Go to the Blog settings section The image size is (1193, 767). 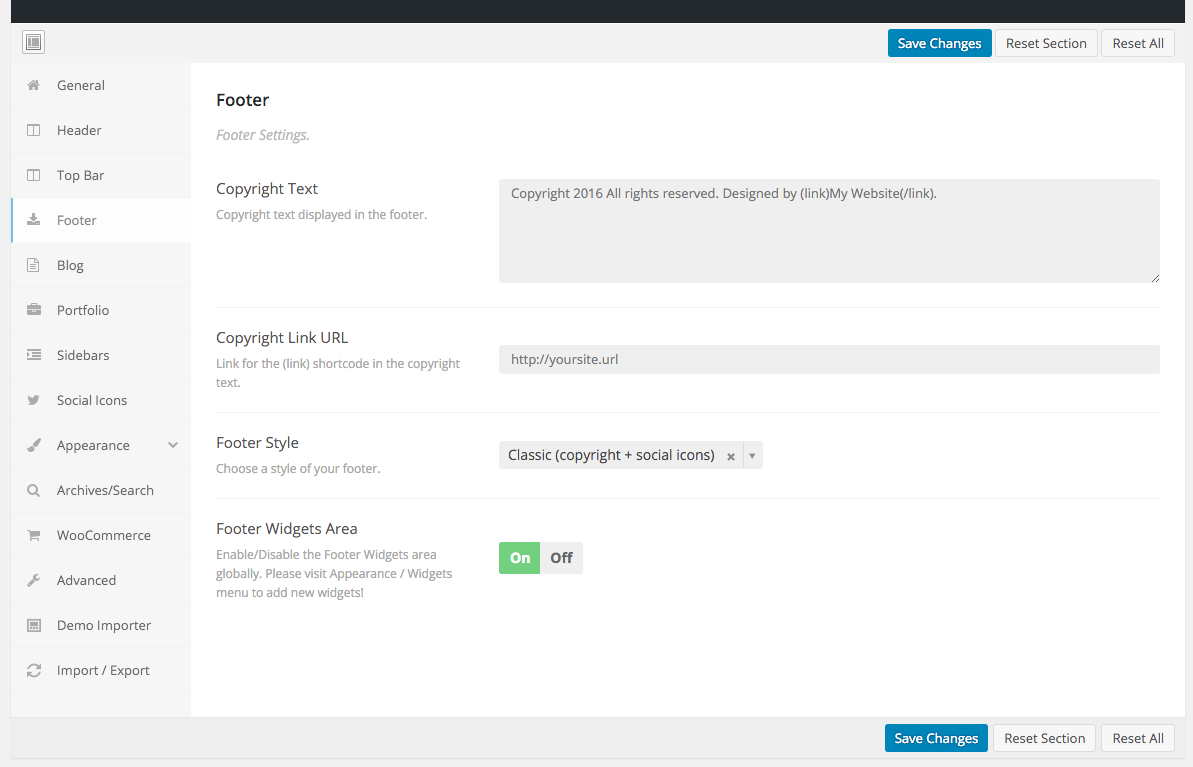pos(70,265)
